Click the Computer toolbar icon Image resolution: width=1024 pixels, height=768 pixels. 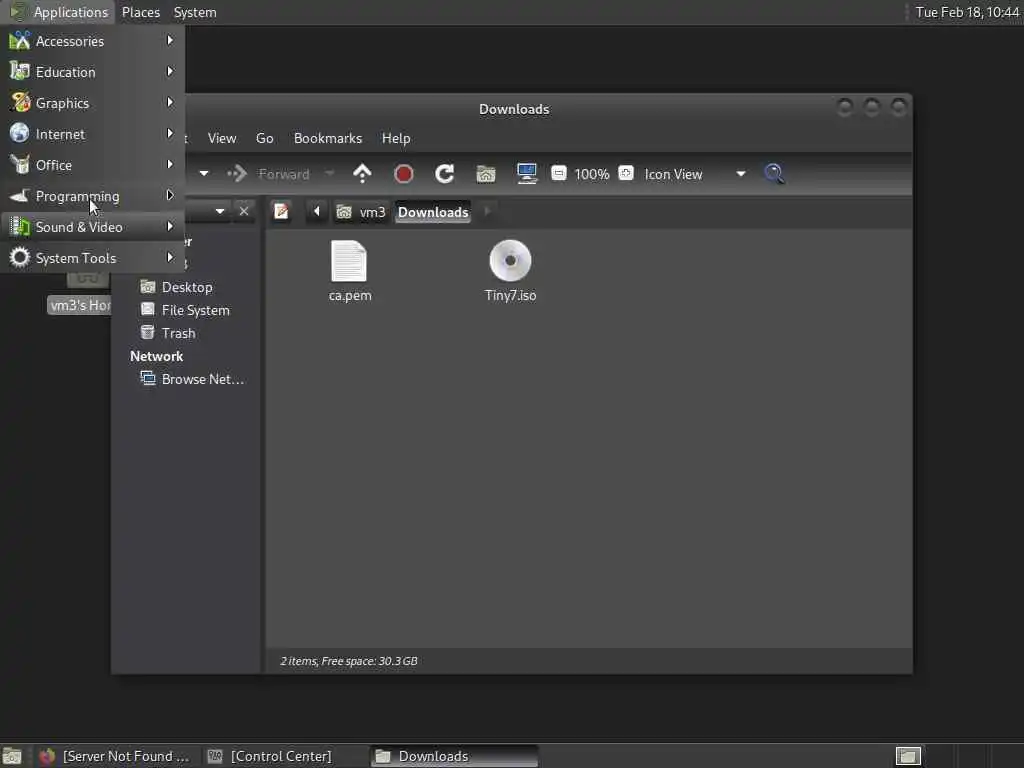[x=526, y=174]
